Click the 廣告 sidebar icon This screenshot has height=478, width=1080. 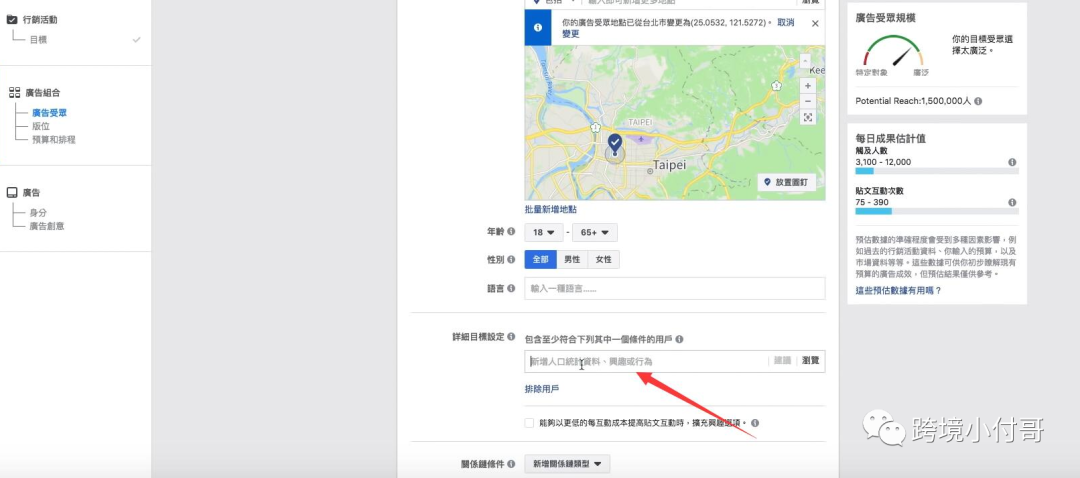[x=12, y=193]
